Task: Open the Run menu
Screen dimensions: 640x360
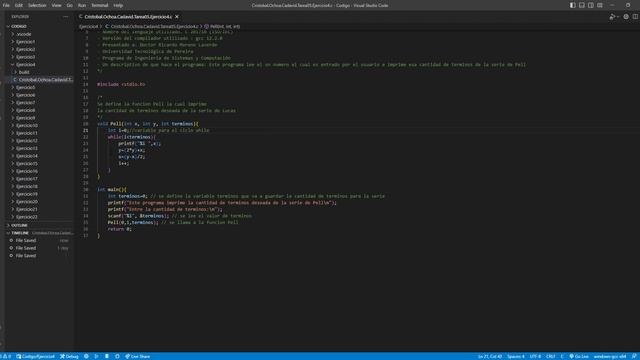Action: tap(82, 5)
